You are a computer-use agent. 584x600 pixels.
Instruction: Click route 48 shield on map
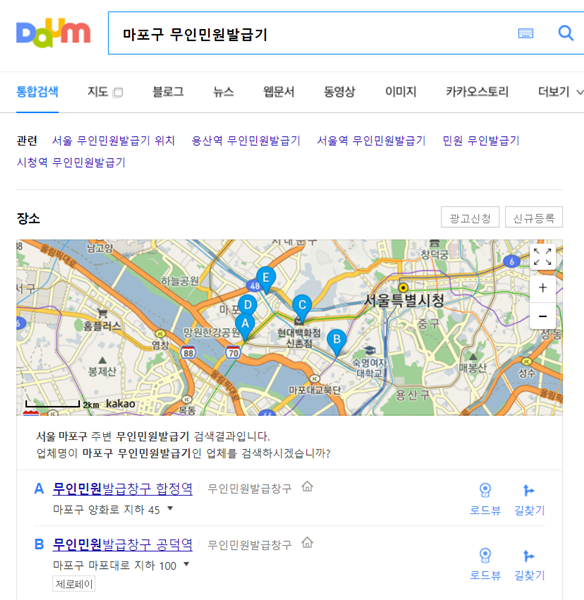click(254, 285)
